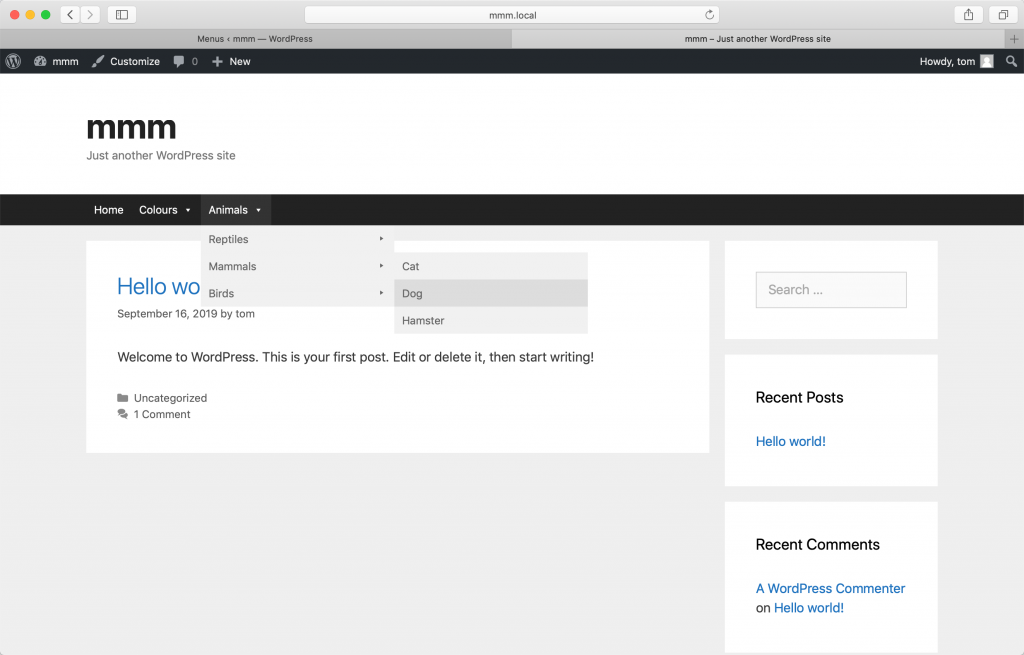Click the WordPress logo in admin bar

point(13,61)
